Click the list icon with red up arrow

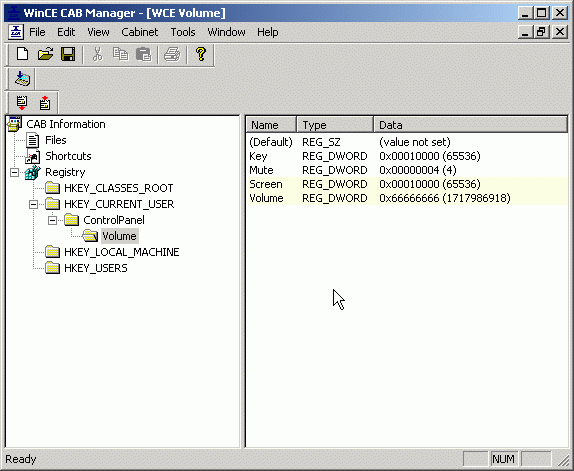(45, 103)
